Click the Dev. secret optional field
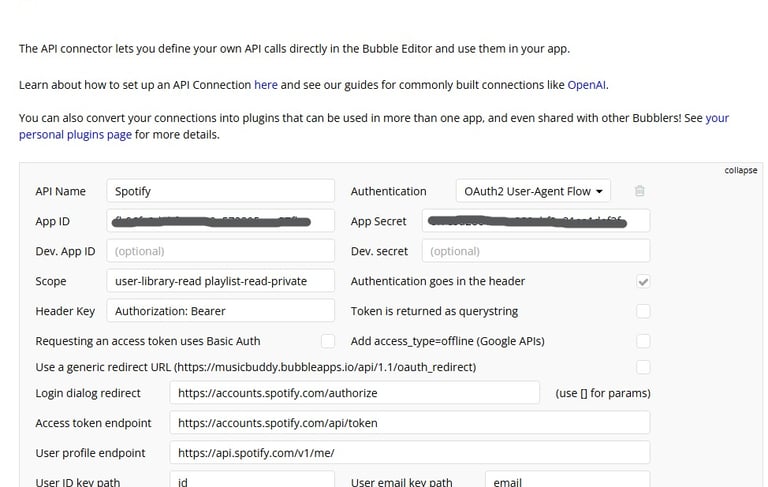 click(x=536, y=251)
